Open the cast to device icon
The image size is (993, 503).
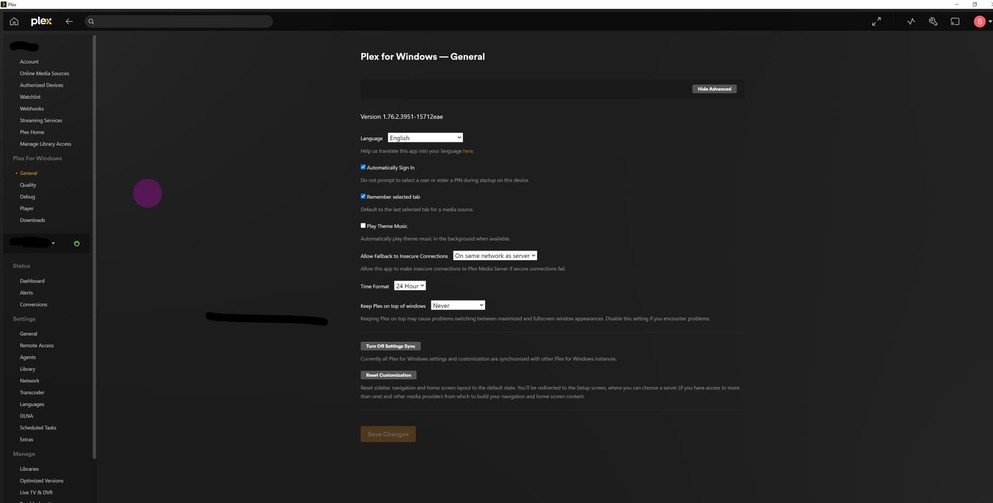[955, 22]
